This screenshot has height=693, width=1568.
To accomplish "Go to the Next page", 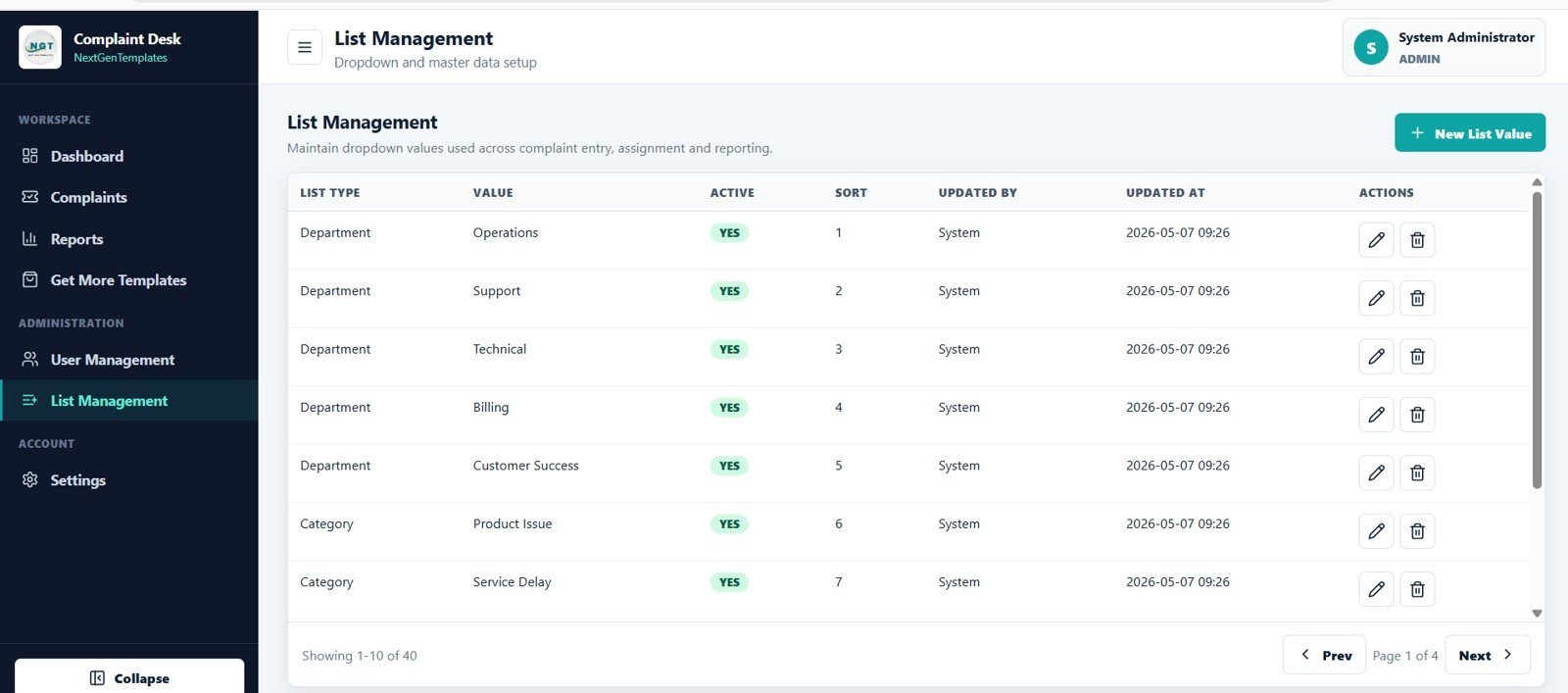I will coord(1487,656).
